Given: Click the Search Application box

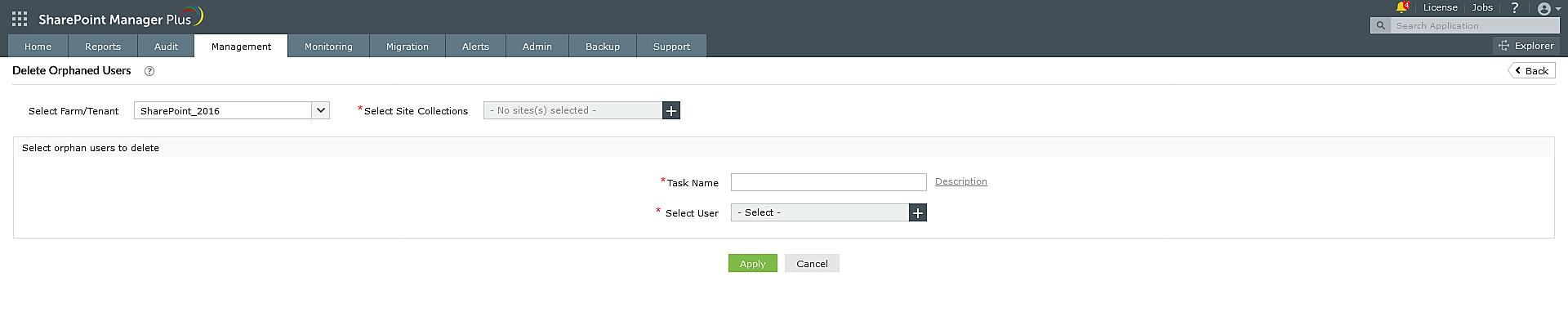Looking at the screenshot, I should [x=1475, y=25].
